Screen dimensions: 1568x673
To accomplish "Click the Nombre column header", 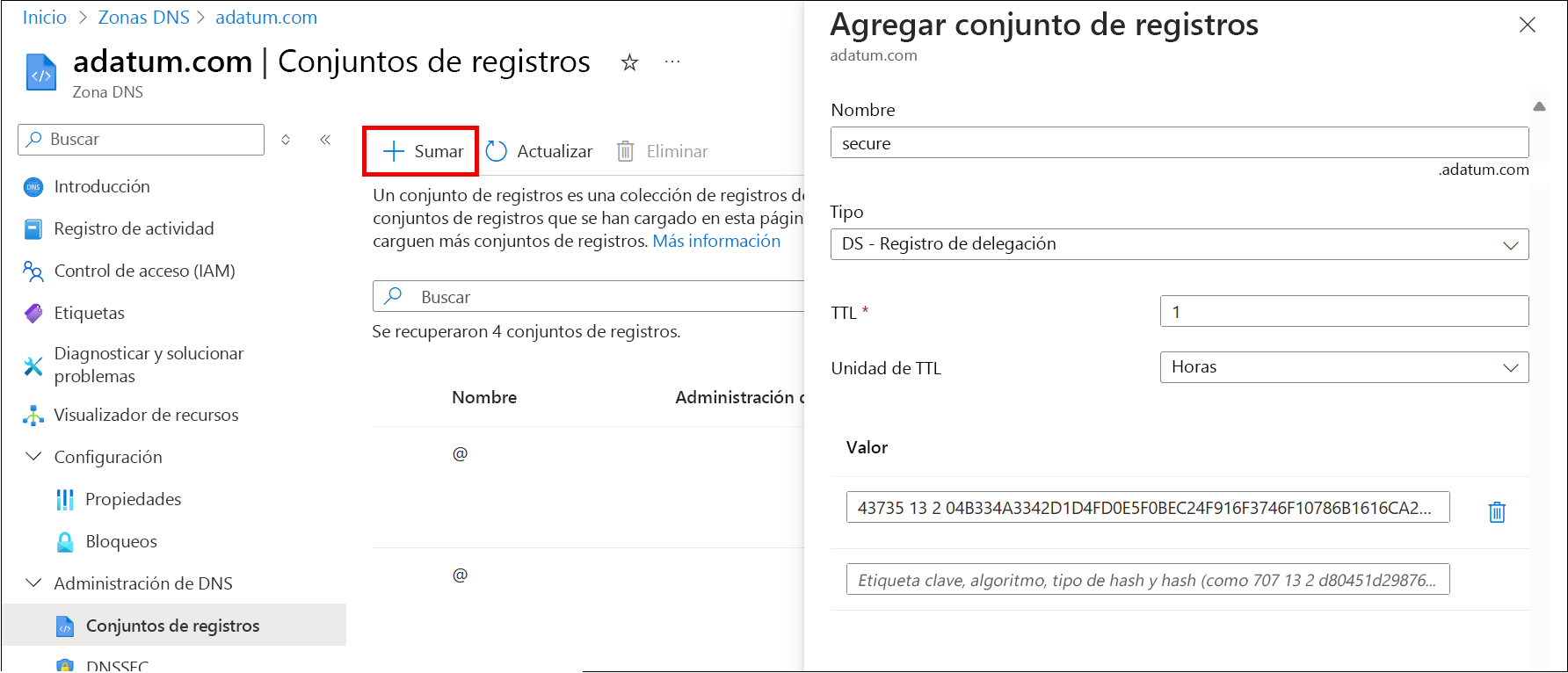I will point(484,398).
